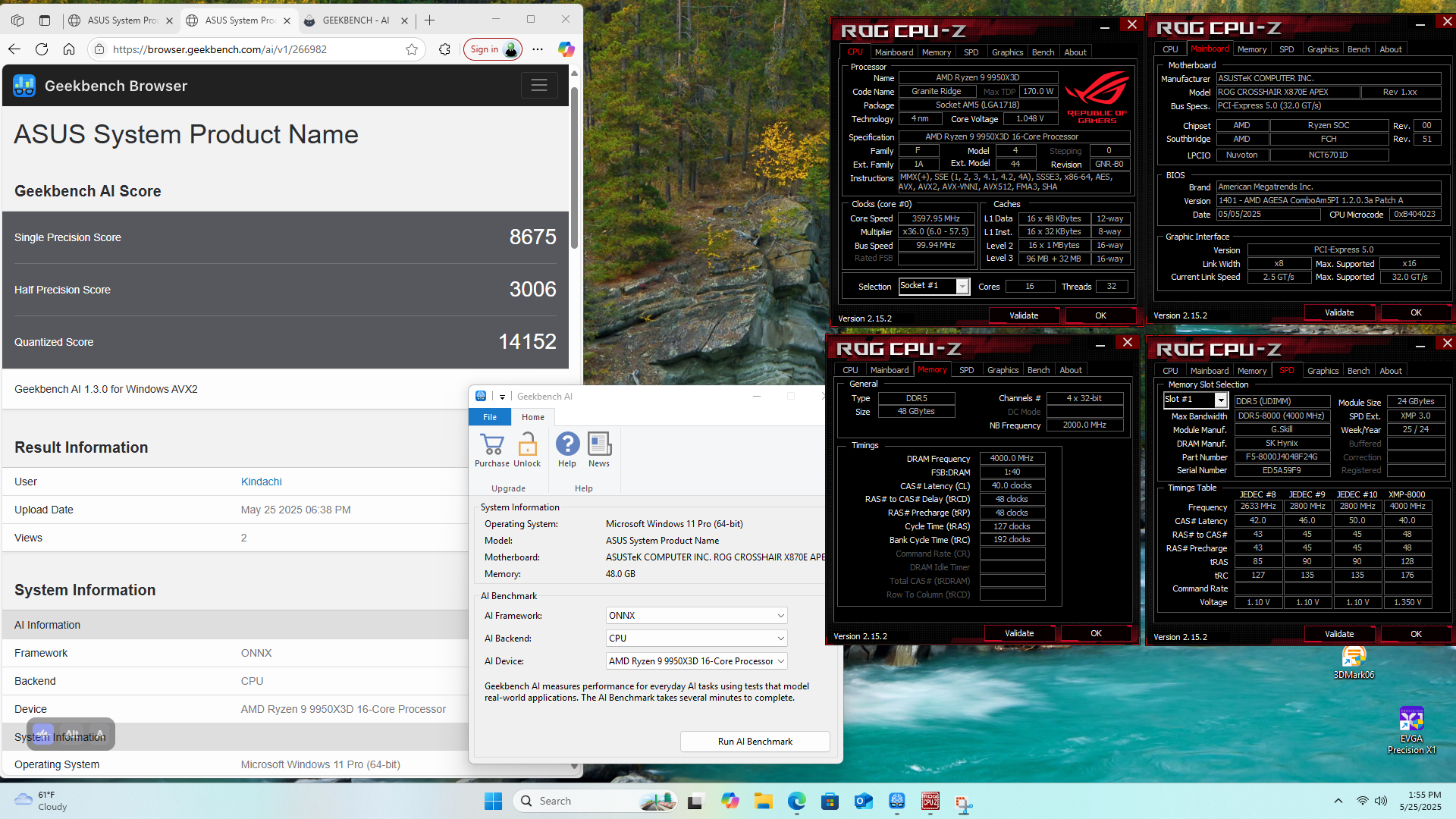Click Run AI Benchmark button

(755, 742)
